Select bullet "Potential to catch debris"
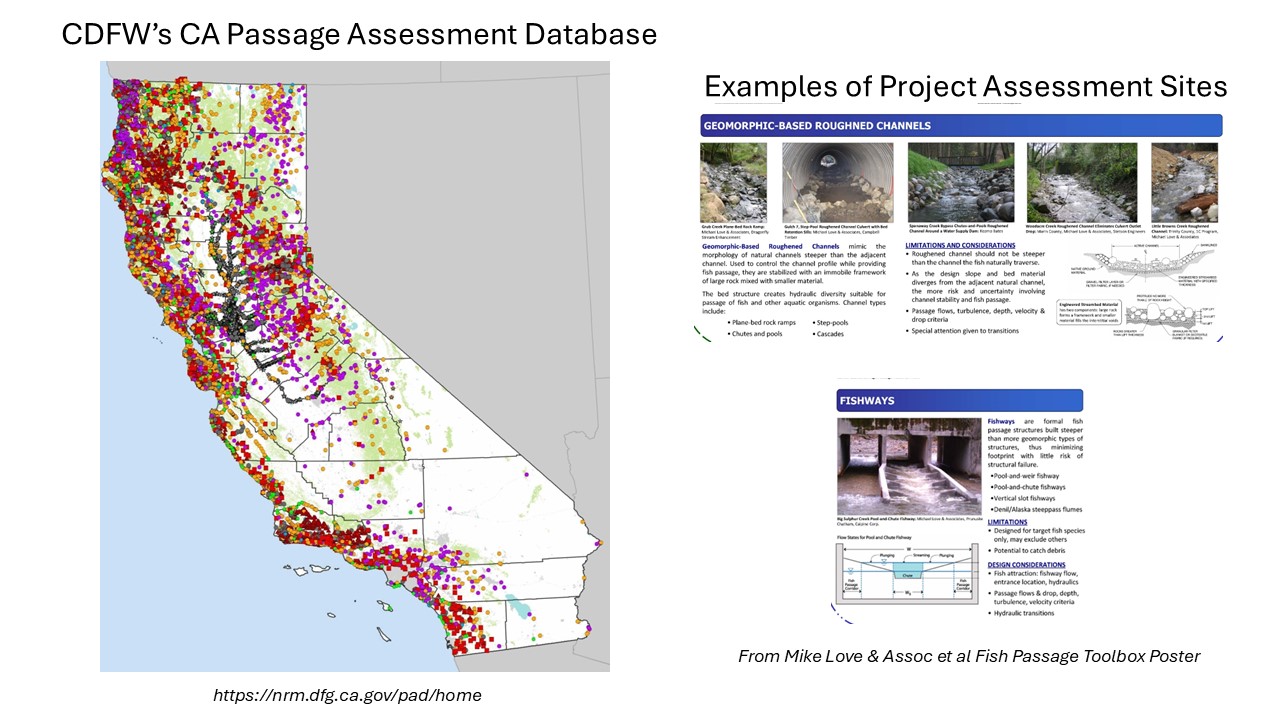The height and width of the screenshot is (720, 1280). 1028,551
